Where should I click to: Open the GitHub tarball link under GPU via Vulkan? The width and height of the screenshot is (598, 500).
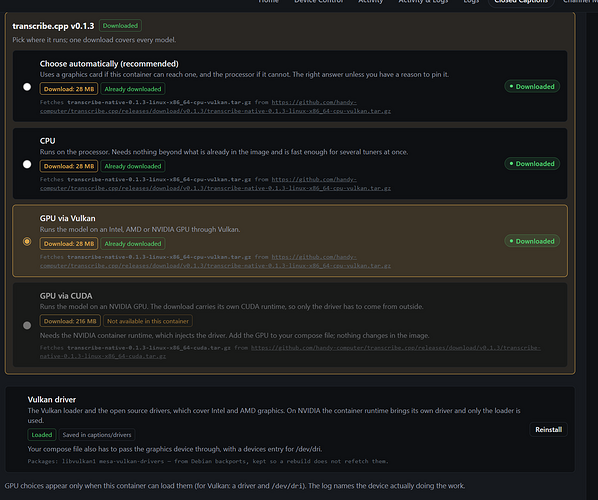[x=215, y=261]
